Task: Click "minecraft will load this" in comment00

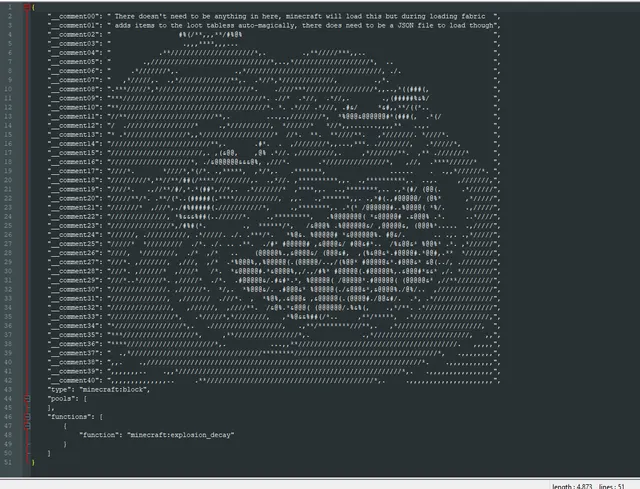Action: click(x=333, y=16)
